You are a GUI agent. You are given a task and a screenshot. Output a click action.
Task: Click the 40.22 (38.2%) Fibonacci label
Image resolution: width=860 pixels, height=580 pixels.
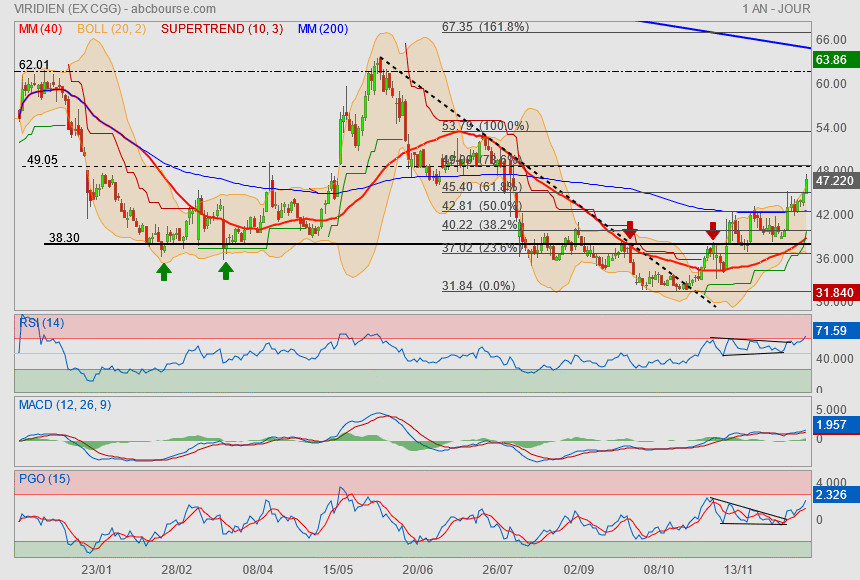pyautogui.click(x=480, y=225)
